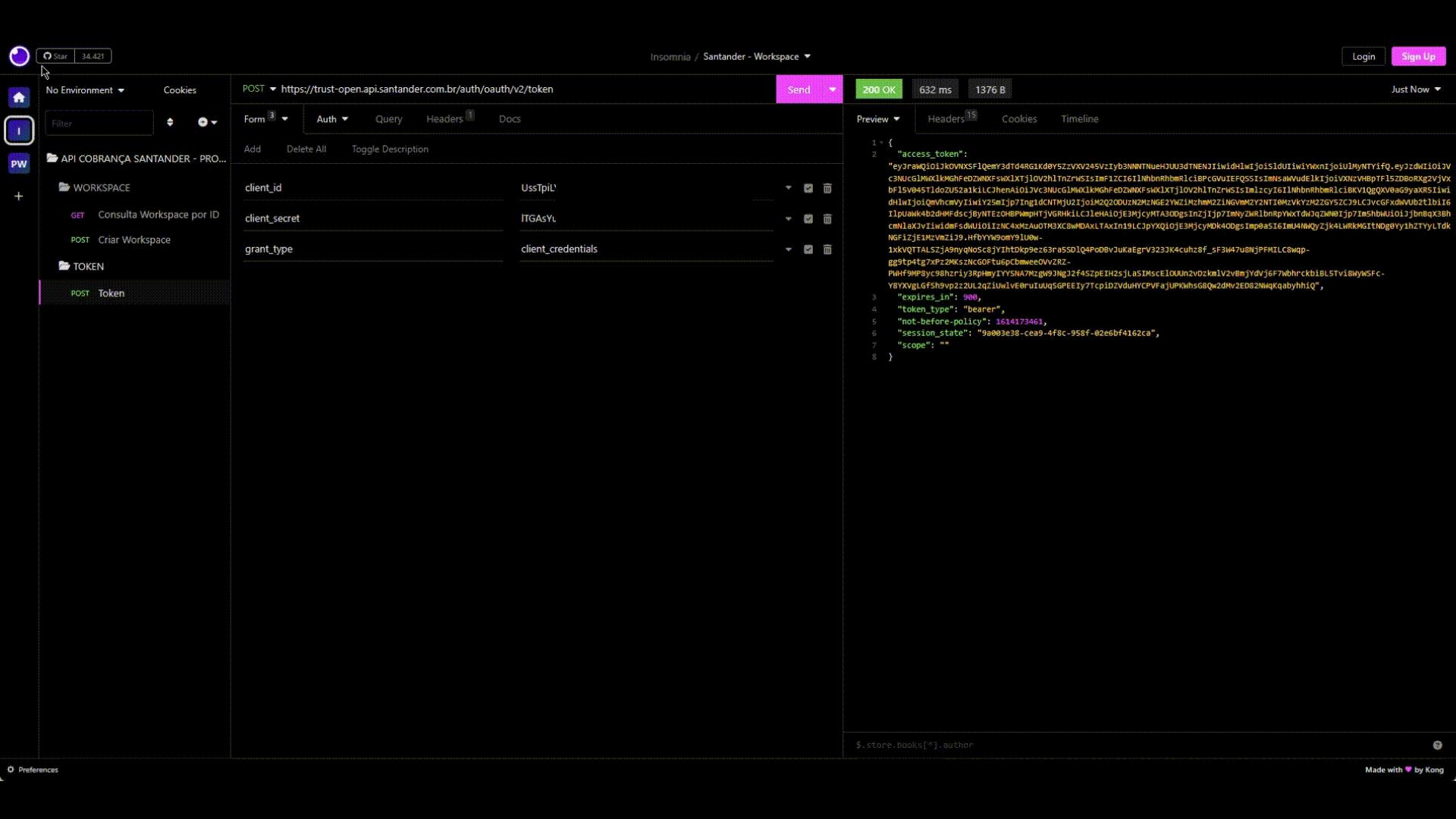The image size is (1456, 819).
Task: Disable the client_id parameter checkbox
Action: pos(808,188)
